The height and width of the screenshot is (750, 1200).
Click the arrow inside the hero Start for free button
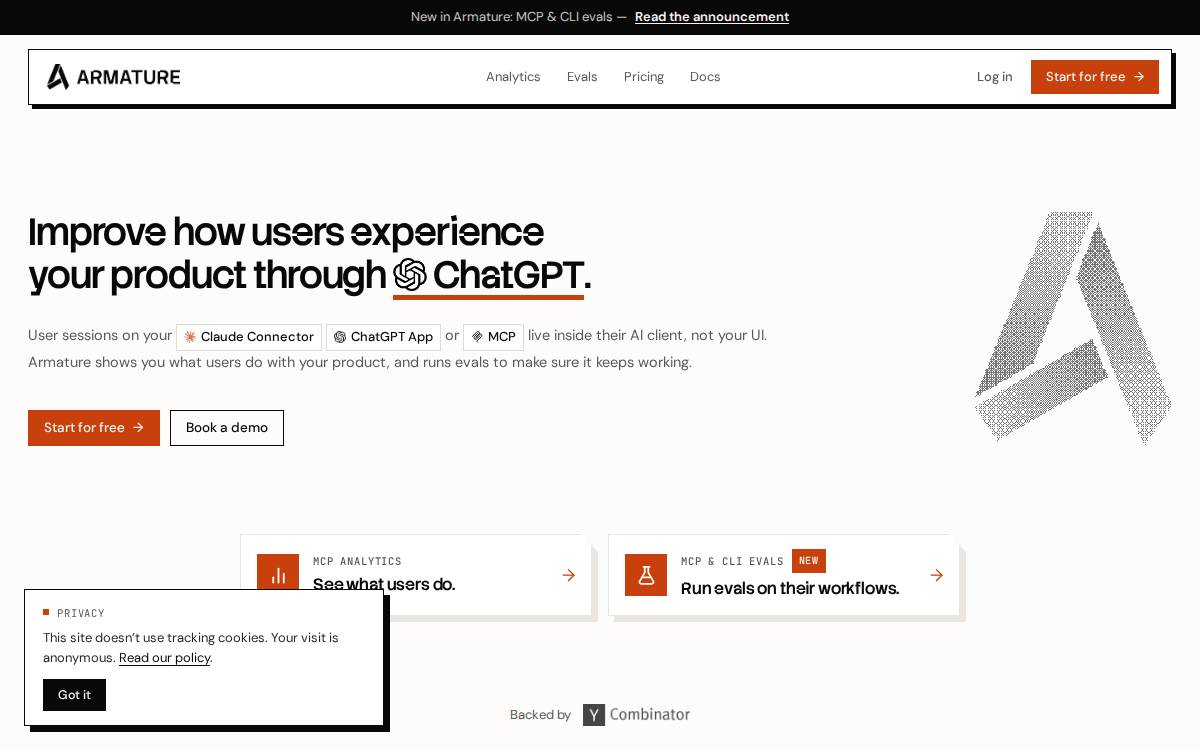click(138, 428)
